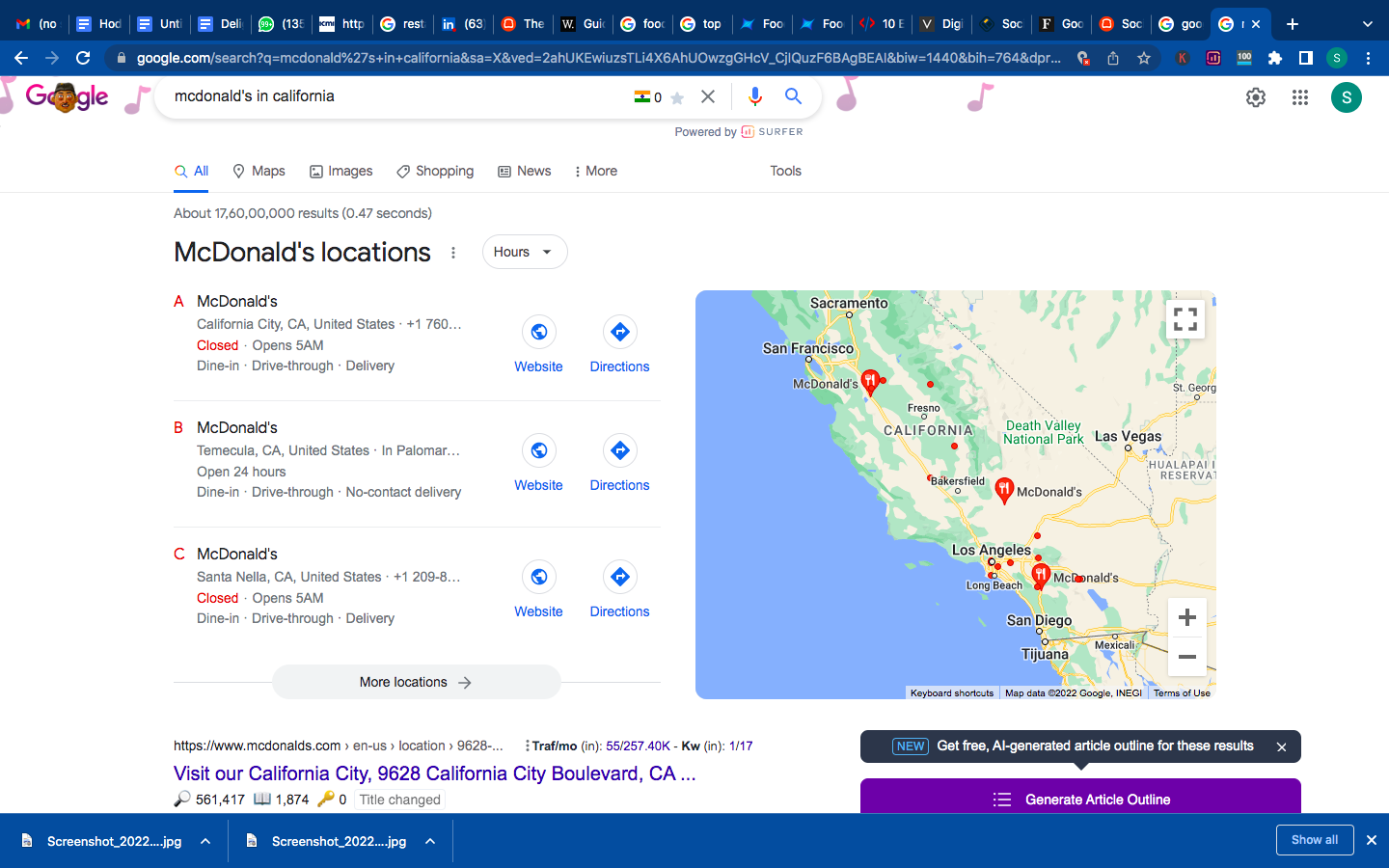Zoom in on the map
This screenshot has height=868, width=1389.
coord(1187,617)
